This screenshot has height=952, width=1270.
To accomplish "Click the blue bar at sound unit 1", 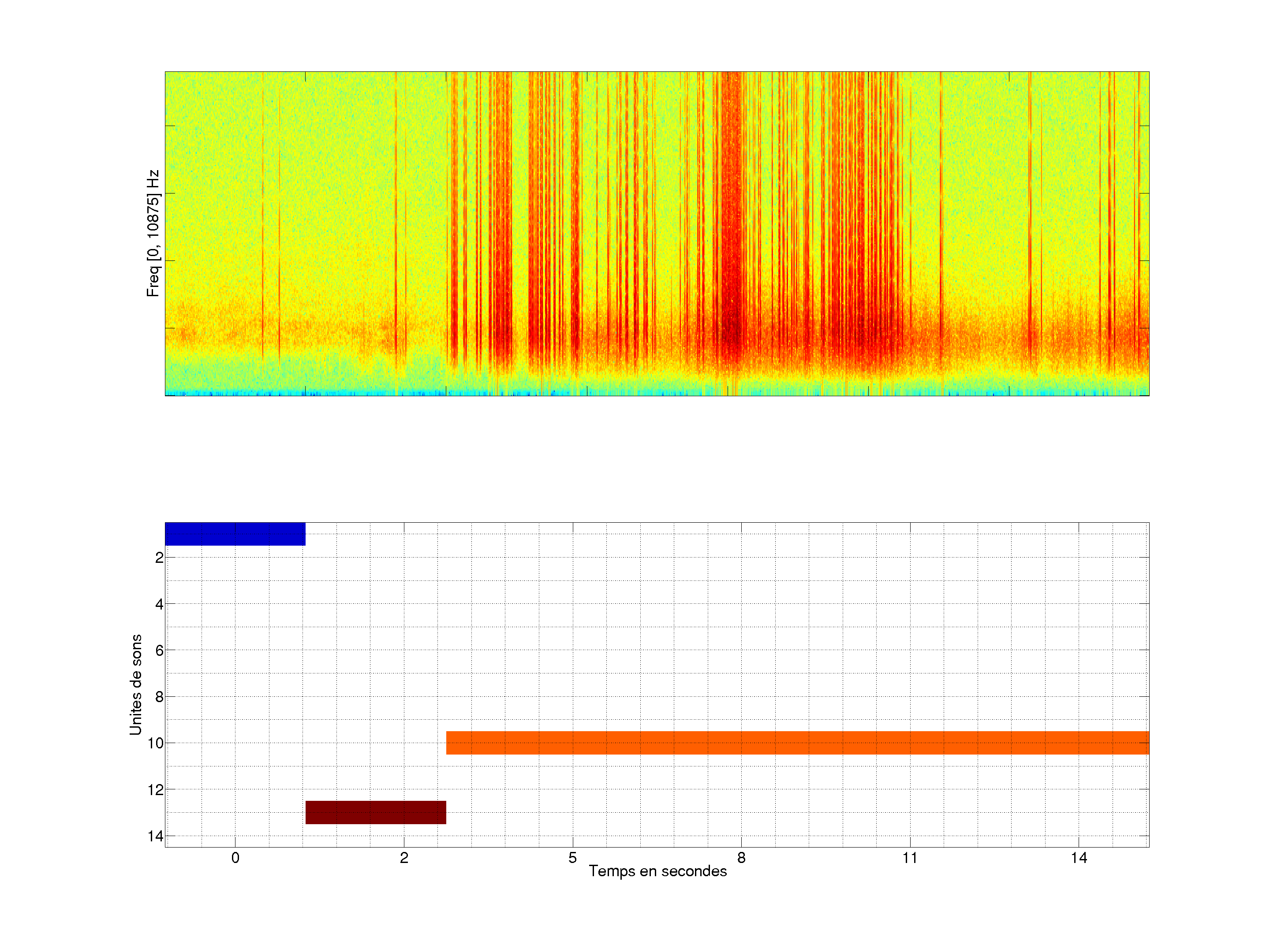I will pos(235,534).
